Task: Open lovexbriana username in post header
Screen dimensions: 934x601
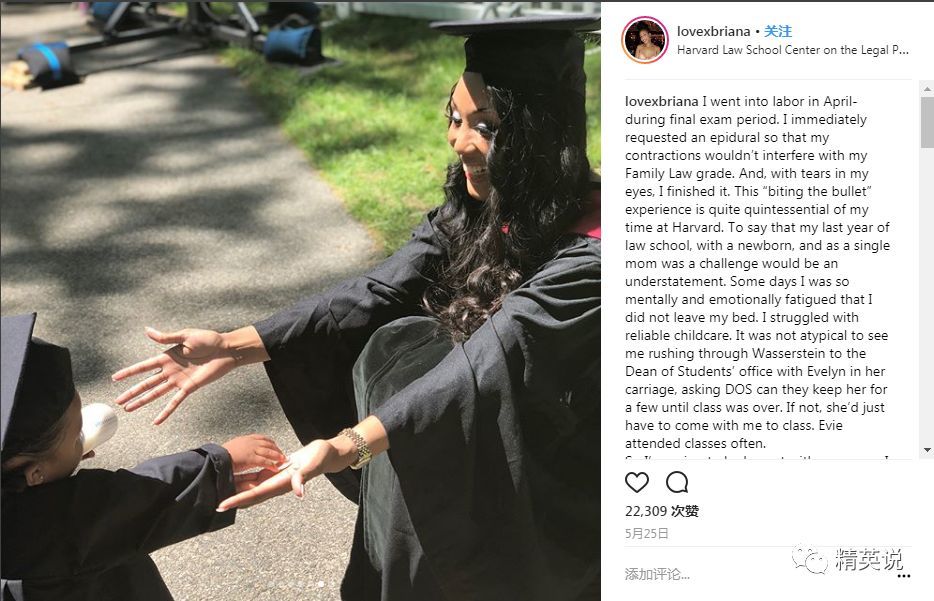Action: [x=714, y=31]
